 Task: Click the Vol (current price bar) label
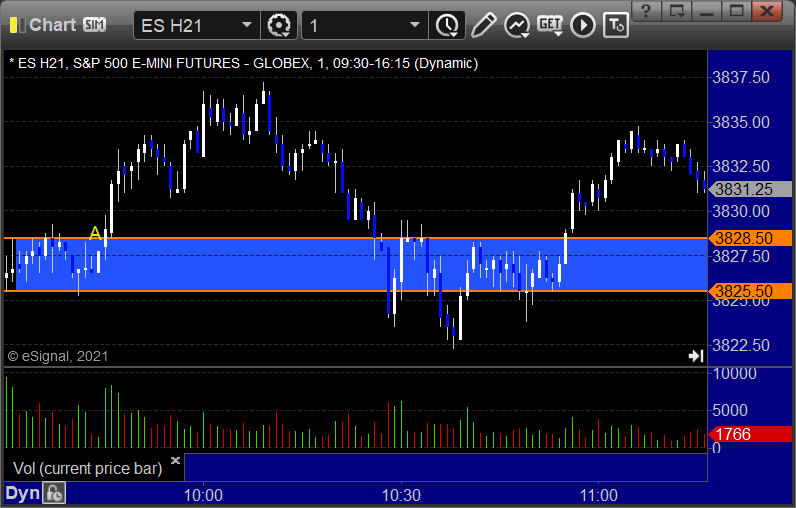tap(87, 468)
